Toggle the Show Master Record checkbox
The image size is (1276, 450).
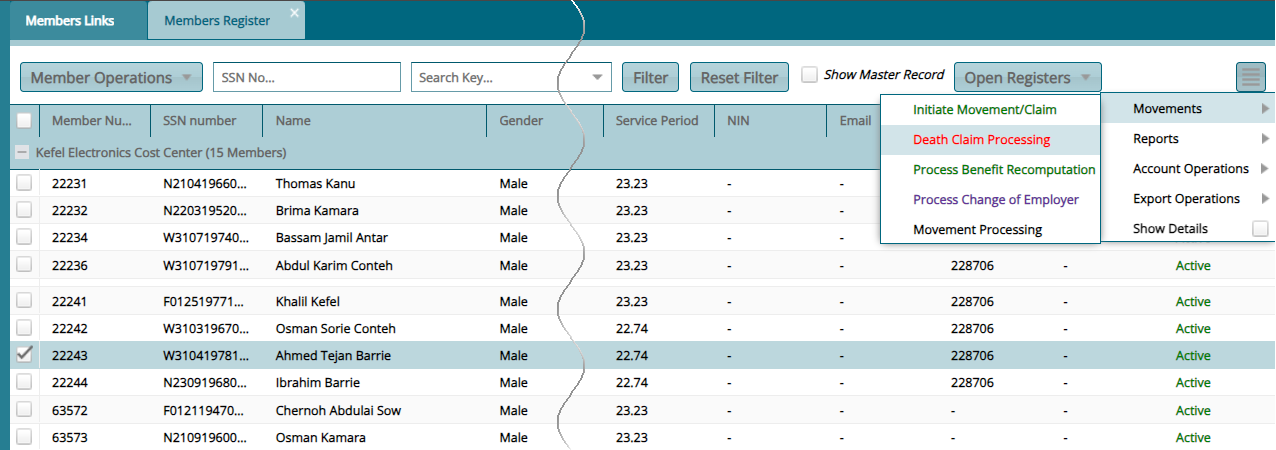[x=810, y=75]
